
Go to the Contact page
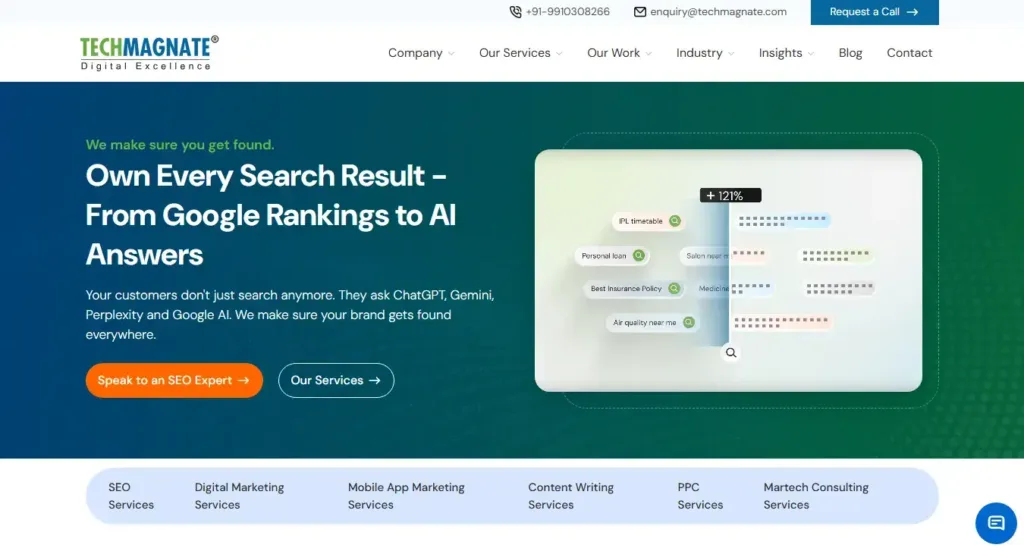pyautogui.click(x=909, y=53)
